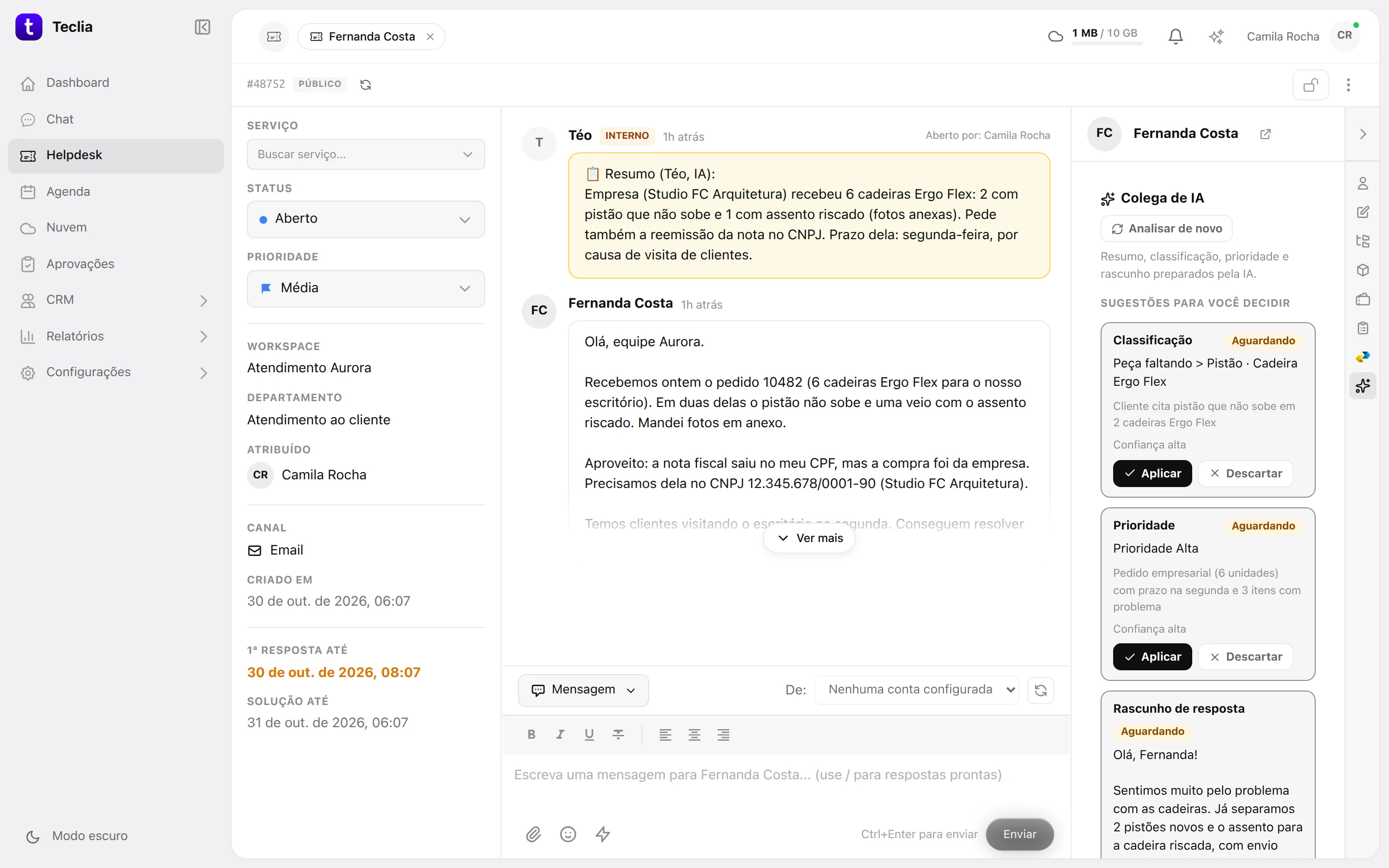This screenshot has height=868, width=1389.
Task: Open quick replies lightning icon
Action: click(x=603, y=835)
